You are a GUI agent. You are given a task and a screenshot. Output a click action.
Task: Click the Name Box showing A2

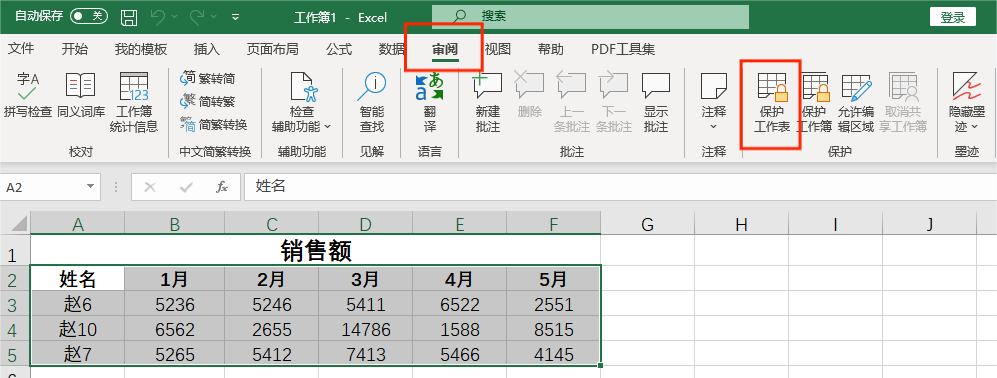(x=42, y=187)
